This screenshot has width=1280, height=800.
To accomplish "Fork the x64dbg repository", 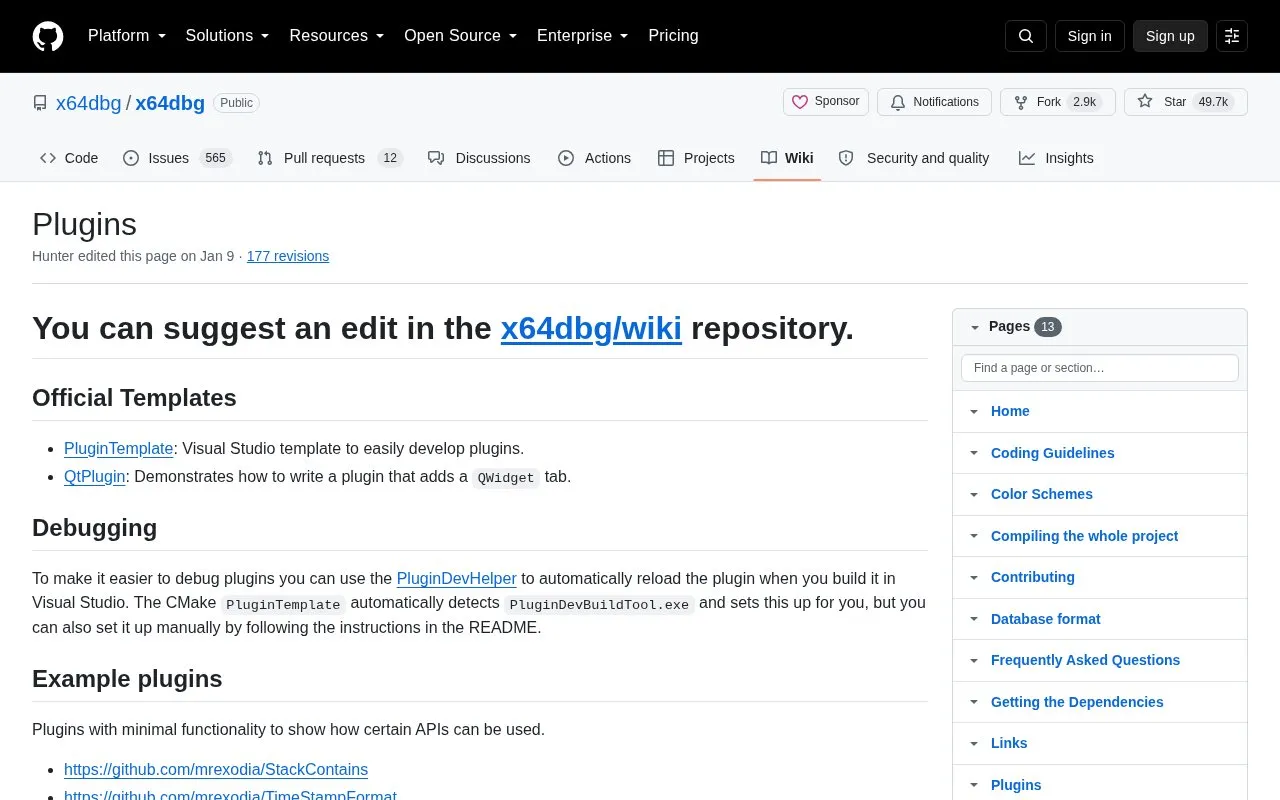I will [x=1057, y=102].
